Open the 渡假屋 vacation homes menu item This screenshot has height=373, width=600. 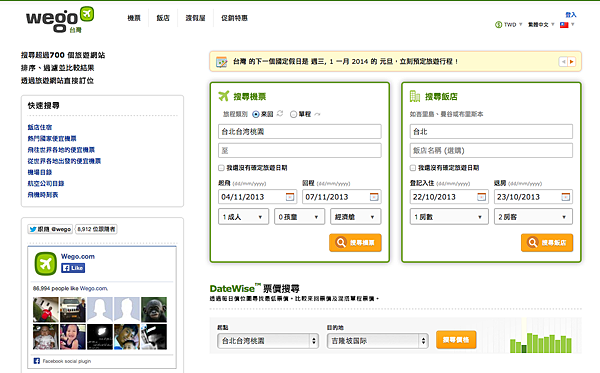coord(196,18)
